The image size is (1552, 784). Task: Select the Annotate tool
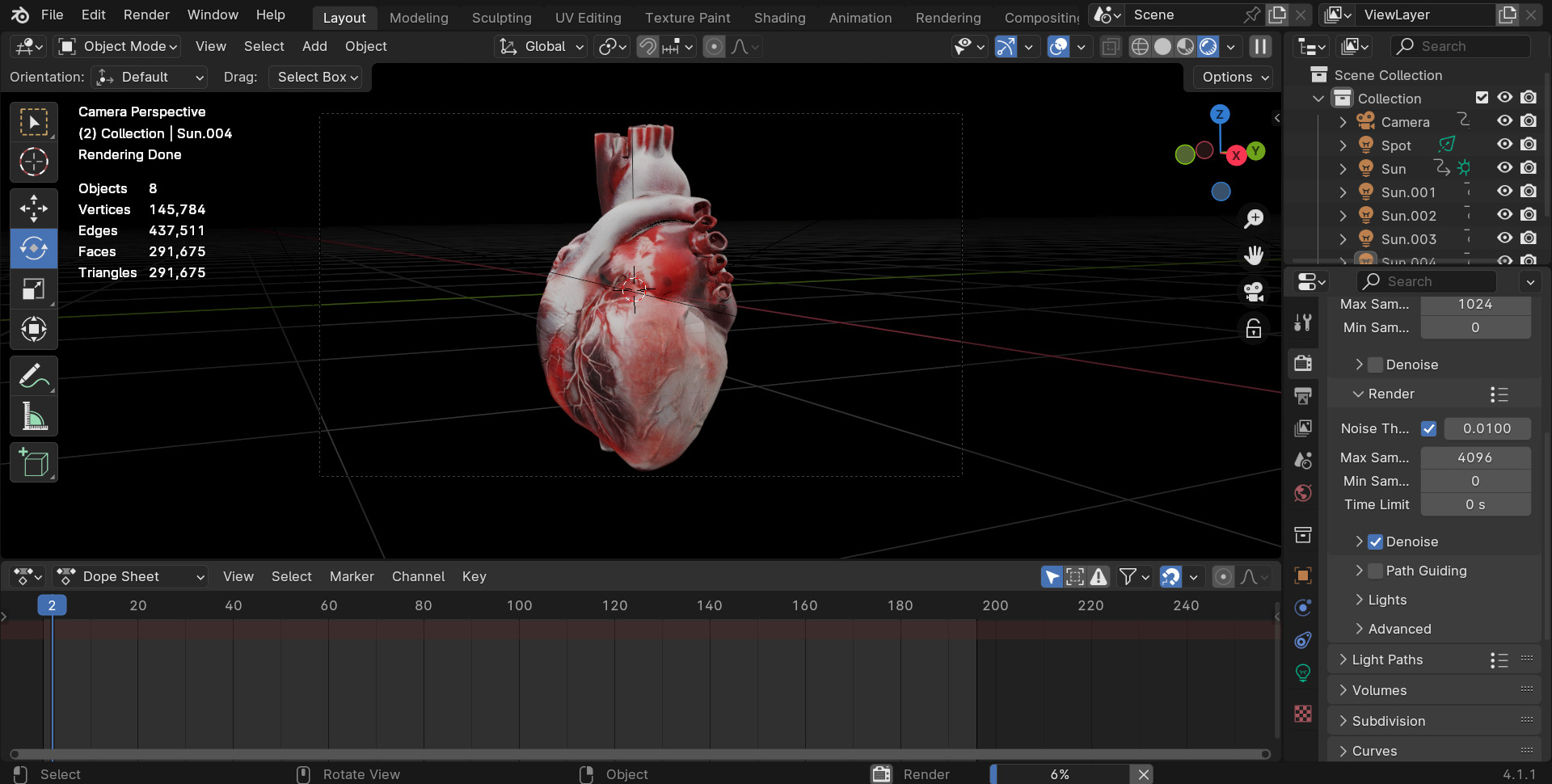coord(34,376)
